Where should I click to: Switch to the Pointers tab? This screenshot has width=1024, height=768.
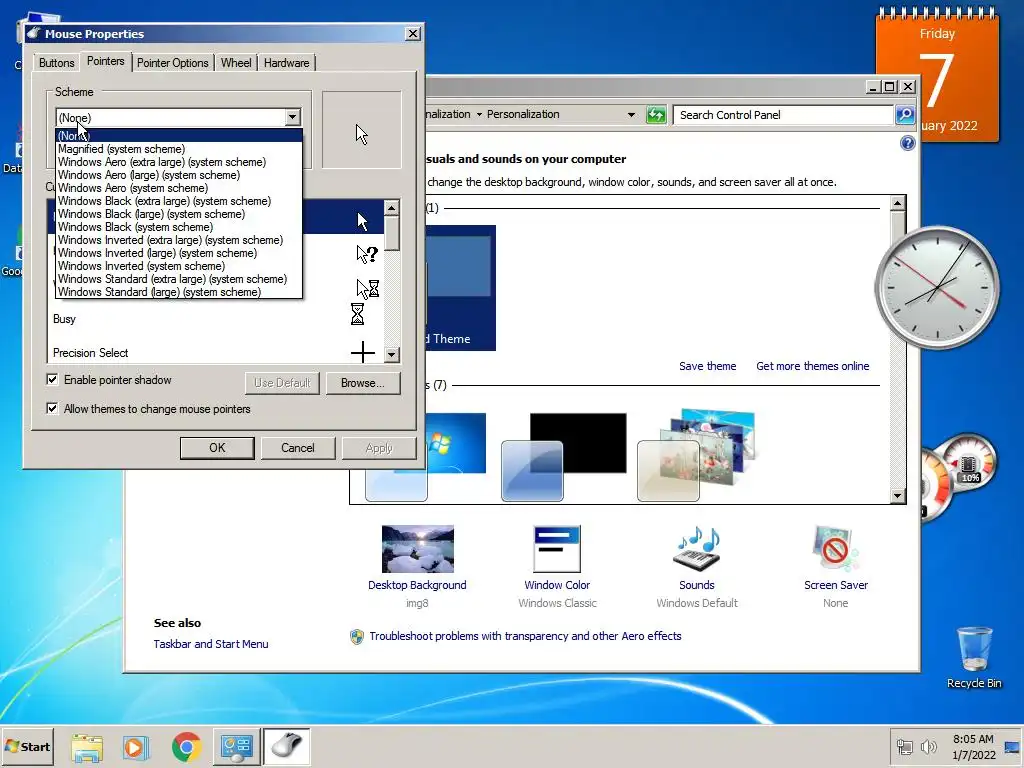(x=105, y=61)
